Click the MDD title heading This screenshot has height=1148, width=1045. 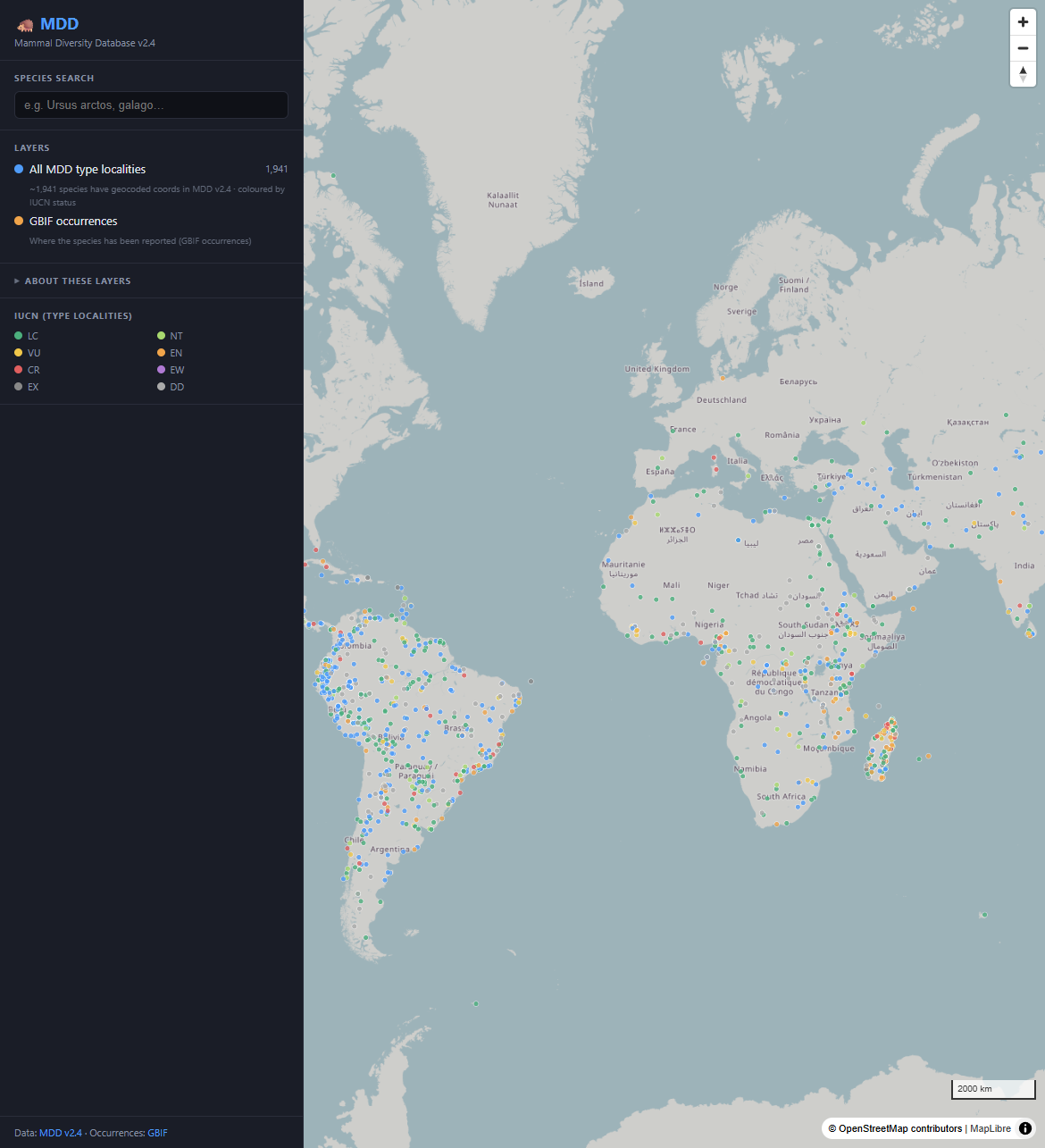point(60,24)
